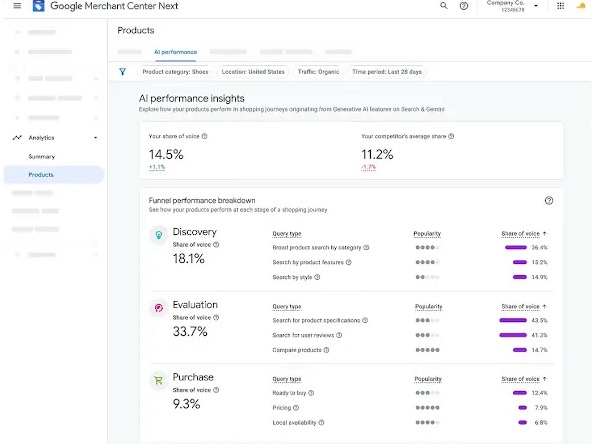
Task: Click info icon for Search for product specifications
Action: click(365, 320)
